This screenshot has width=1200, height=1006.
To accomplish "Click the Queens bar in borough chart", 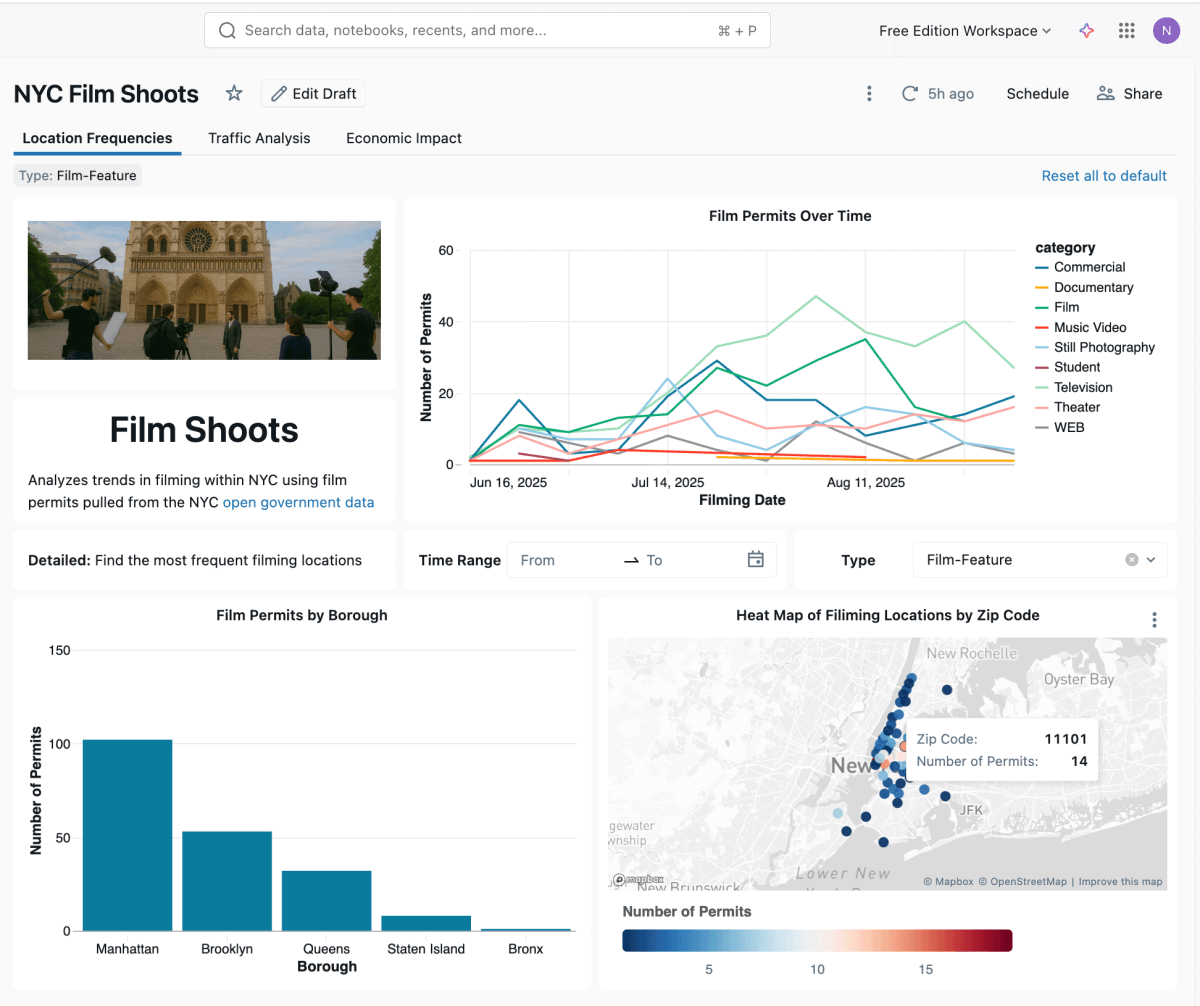I will tap(326, 901).
